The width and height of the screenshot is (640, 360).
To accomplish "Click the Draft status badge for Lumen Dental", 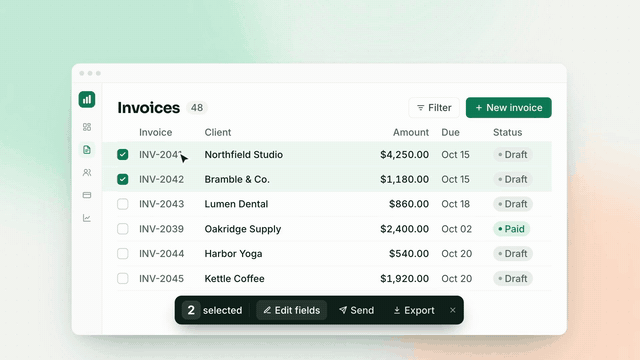I will [x=513, y=204].
